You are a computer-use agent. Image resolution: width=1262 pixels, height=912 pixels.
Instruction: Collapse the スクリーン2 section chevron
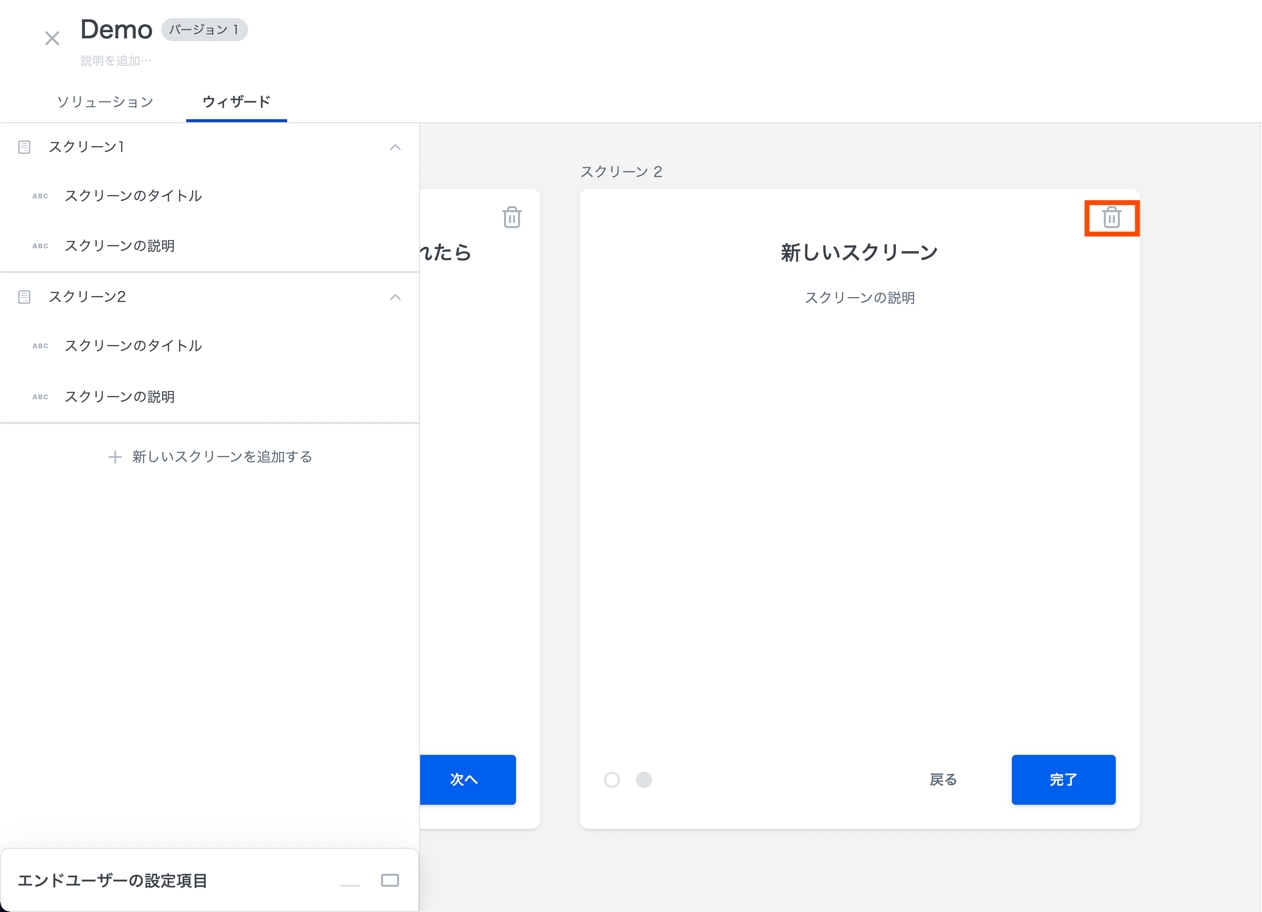[x=395, y=297]
